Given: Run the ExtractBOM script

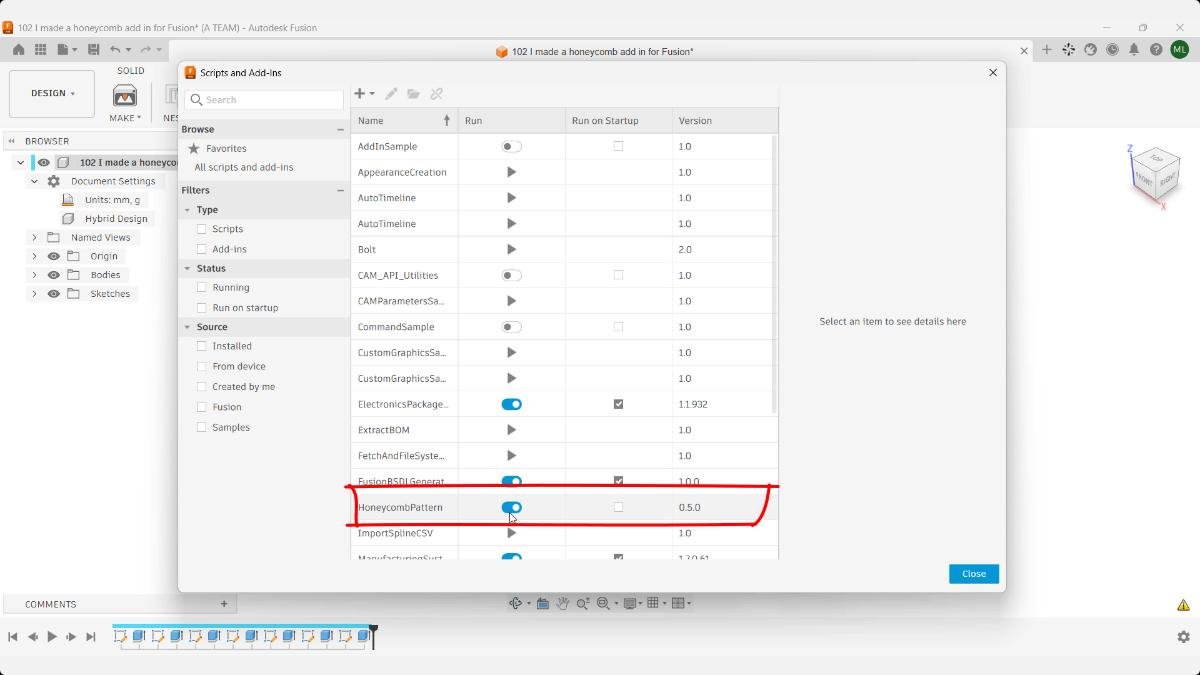Looking at the screenshot, I should point(511,430).
